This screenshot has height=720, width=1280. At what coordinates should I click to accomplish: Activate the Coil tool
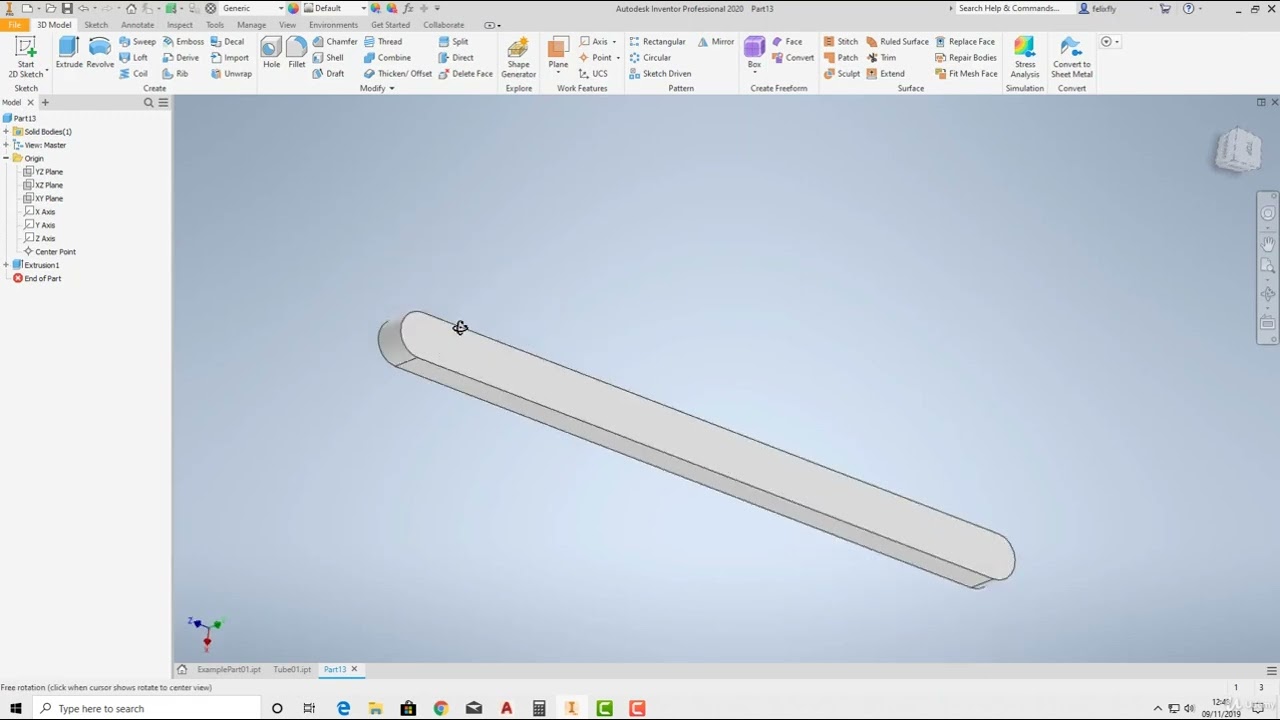point(133,74)
